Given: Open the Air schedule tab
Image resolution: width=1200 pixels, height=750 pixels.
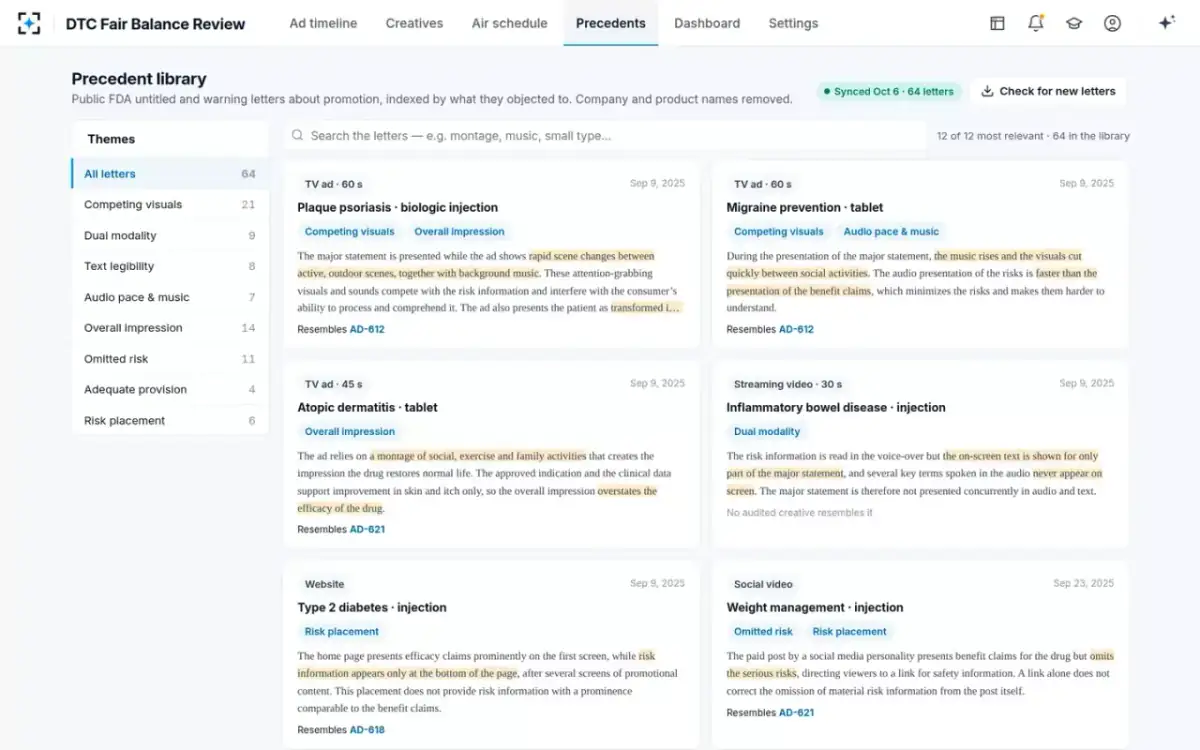Looking at the screenshot, I should pyautogui.click(x=509, y=23).
